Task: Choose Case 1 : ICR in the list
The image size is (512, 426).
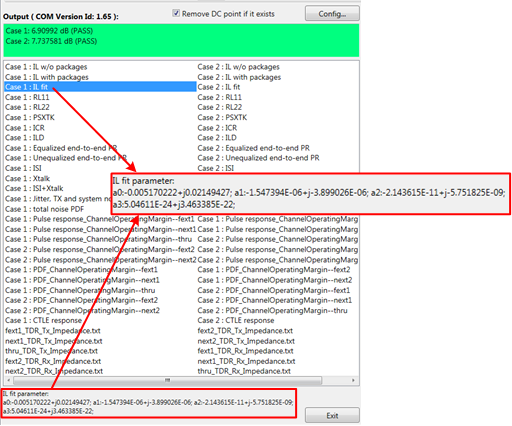Action: 25,128
